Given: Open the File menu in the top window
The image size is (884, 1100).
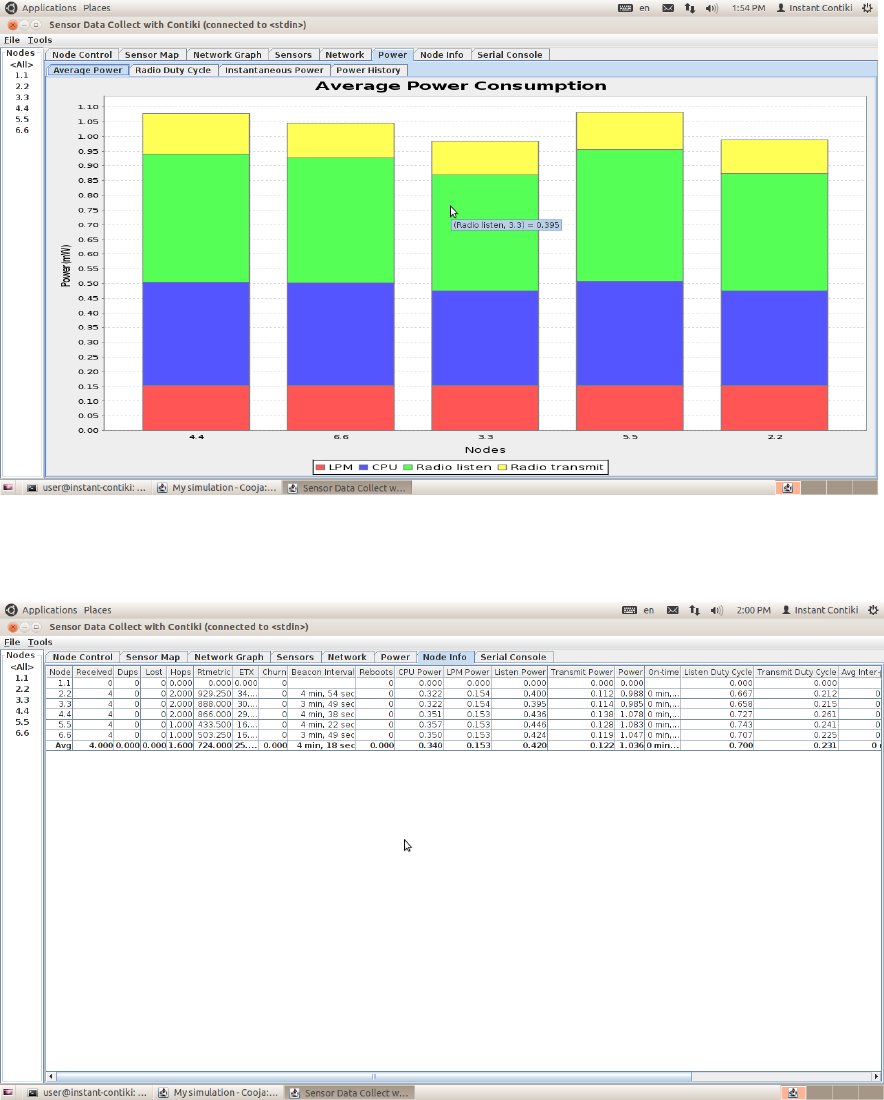Looking at the screenshot, I should [x=12, y=40].
